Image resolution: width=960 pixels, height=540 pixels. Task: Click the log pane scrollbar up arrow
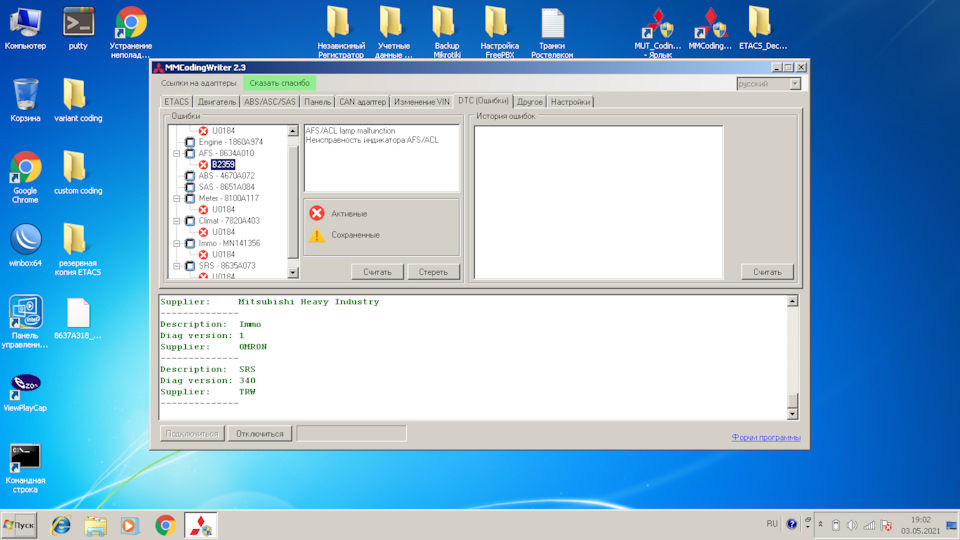click(792, 301)
